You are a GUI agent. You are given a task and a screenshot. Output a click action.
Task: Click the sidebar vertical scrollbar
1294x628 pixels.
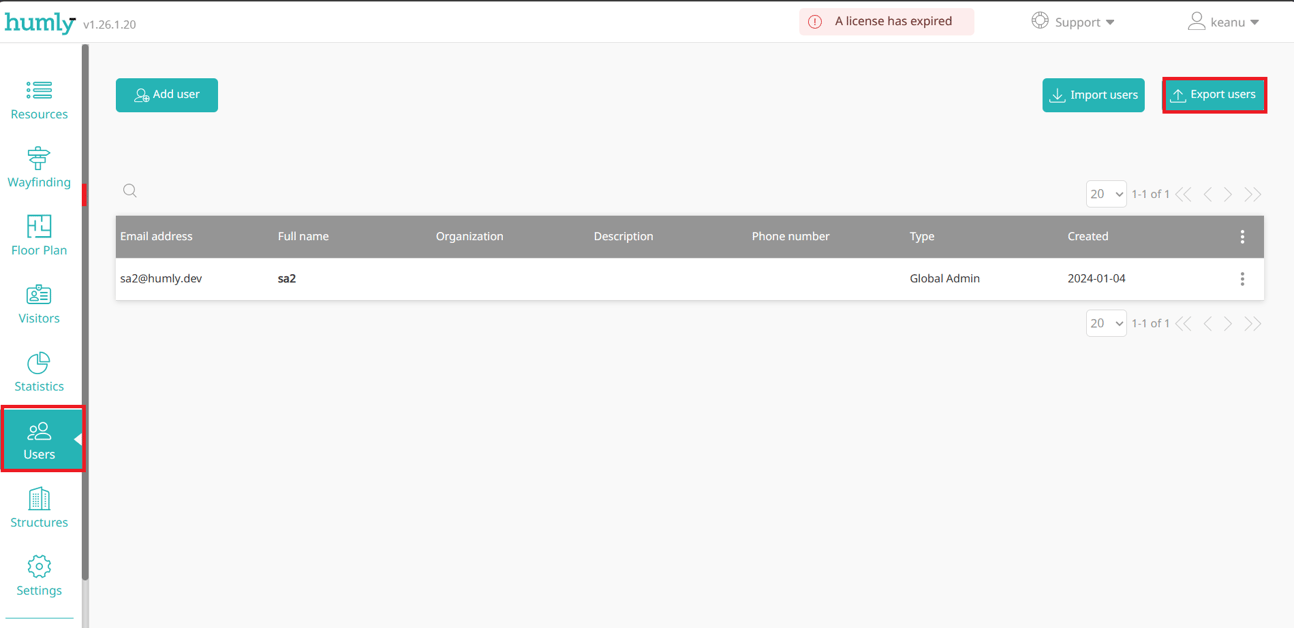click(85, 310)
